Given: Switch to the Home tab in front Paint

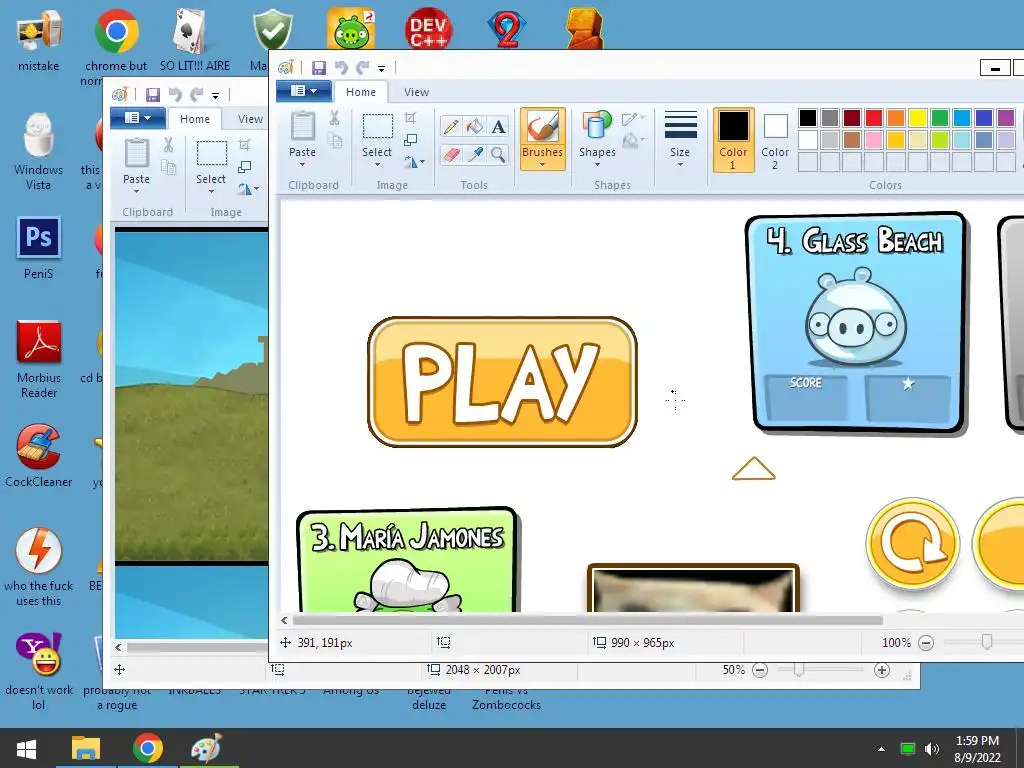Looking at the screenshot, I should pos(361,92).
